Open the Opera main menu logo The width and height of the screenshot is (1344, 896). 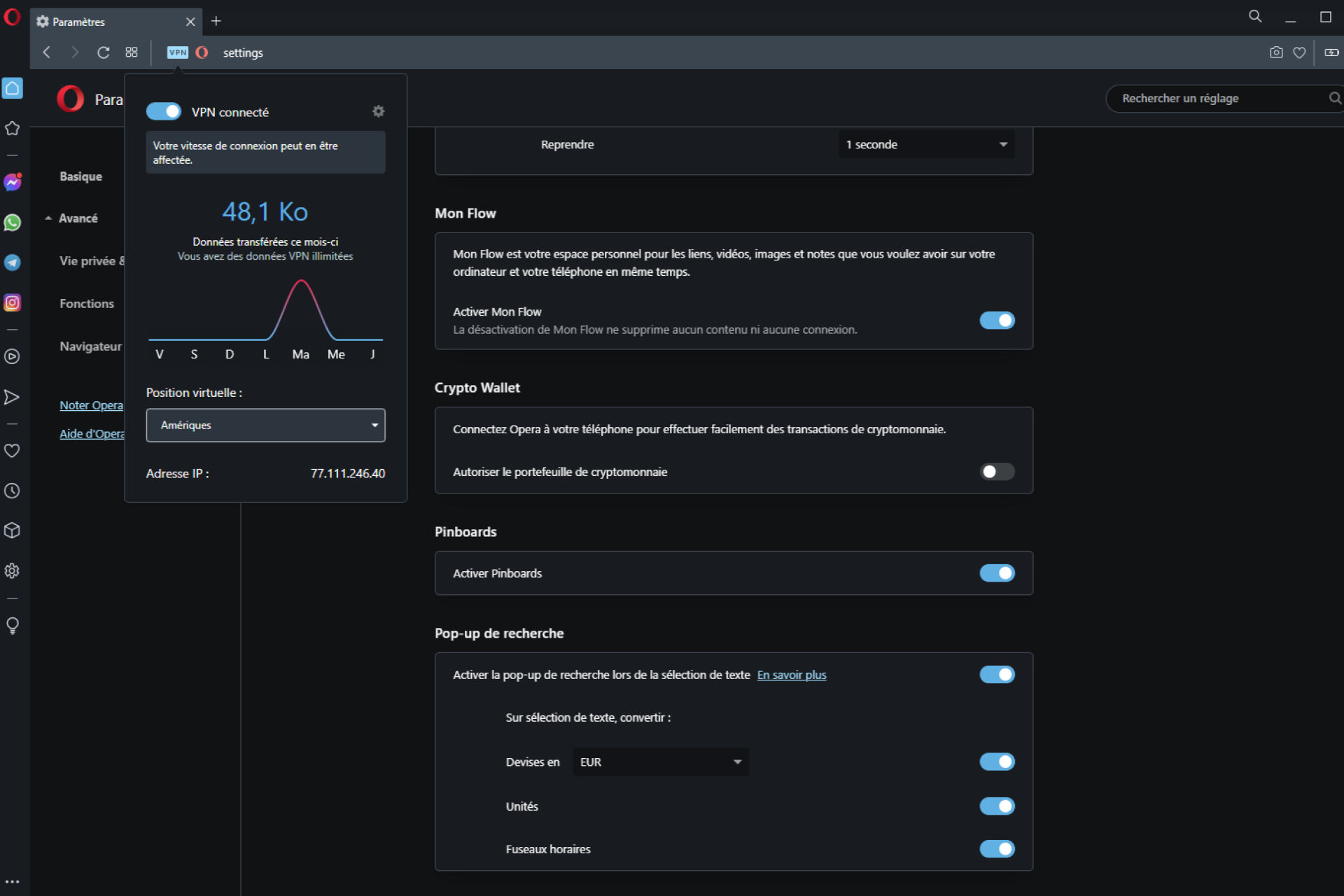point(13,17)
